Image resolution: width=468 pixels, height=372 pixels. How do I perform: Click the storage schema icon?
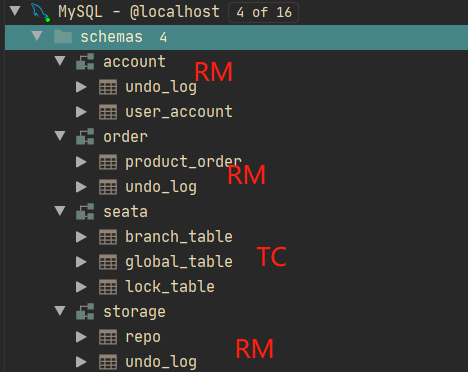point(85,312)
